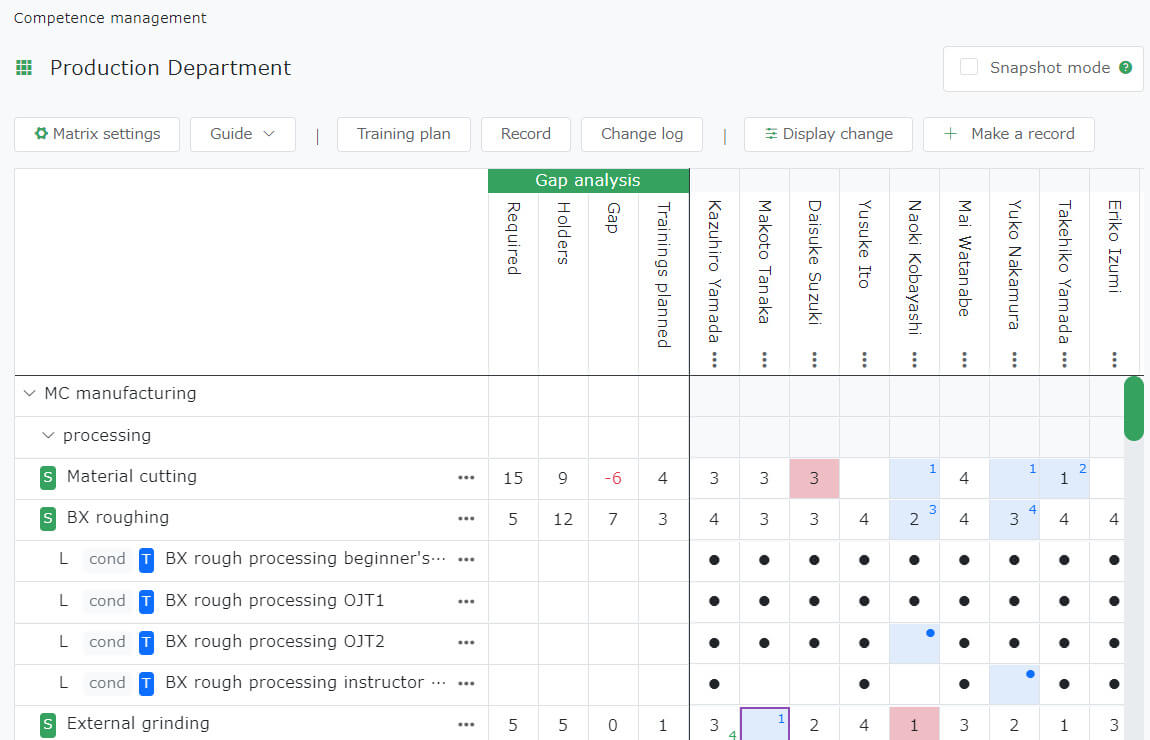Open the Training plan view

coord(403,134)
